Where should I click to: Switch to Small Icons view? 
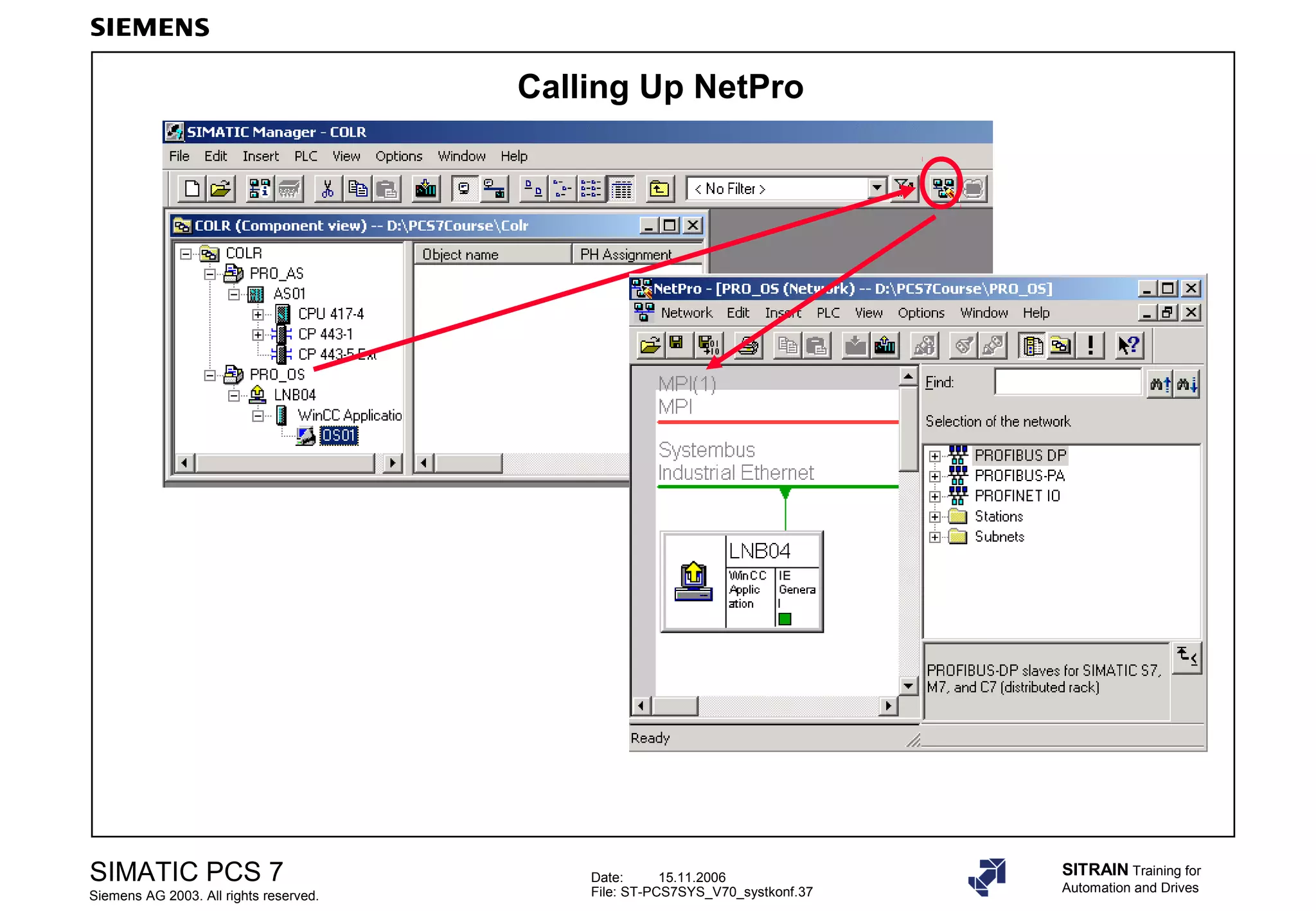[x=562, y=189]
